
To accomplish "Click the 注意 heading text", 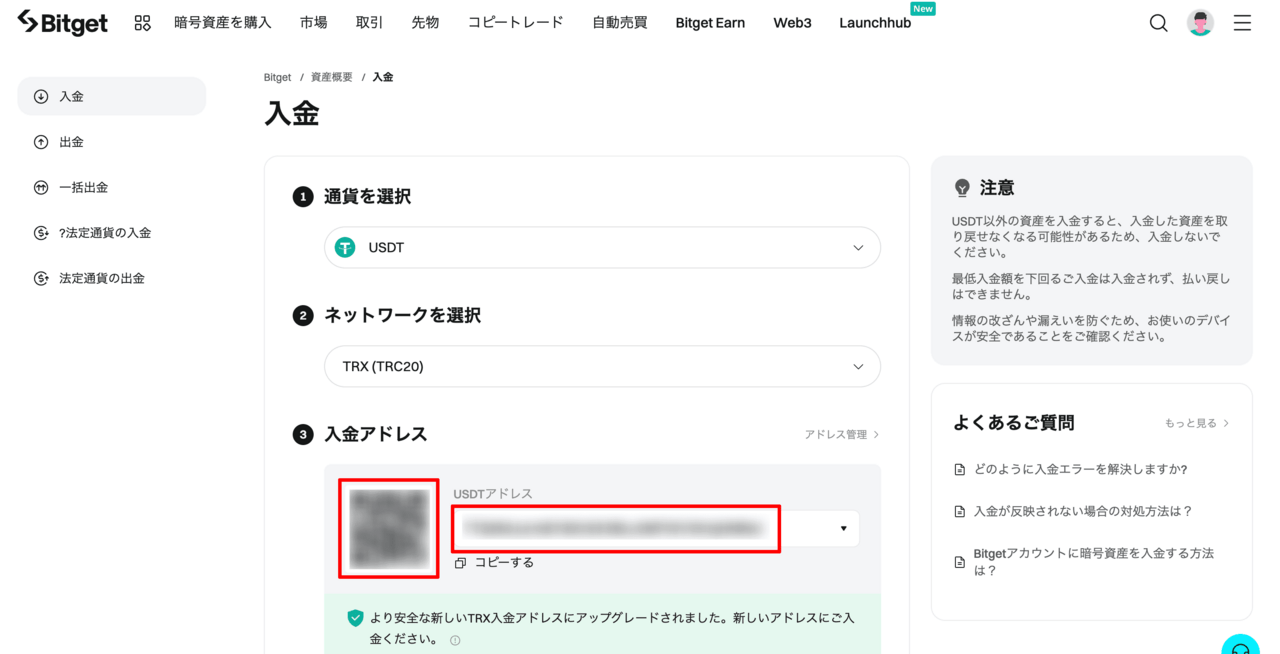I will [997, 187].
